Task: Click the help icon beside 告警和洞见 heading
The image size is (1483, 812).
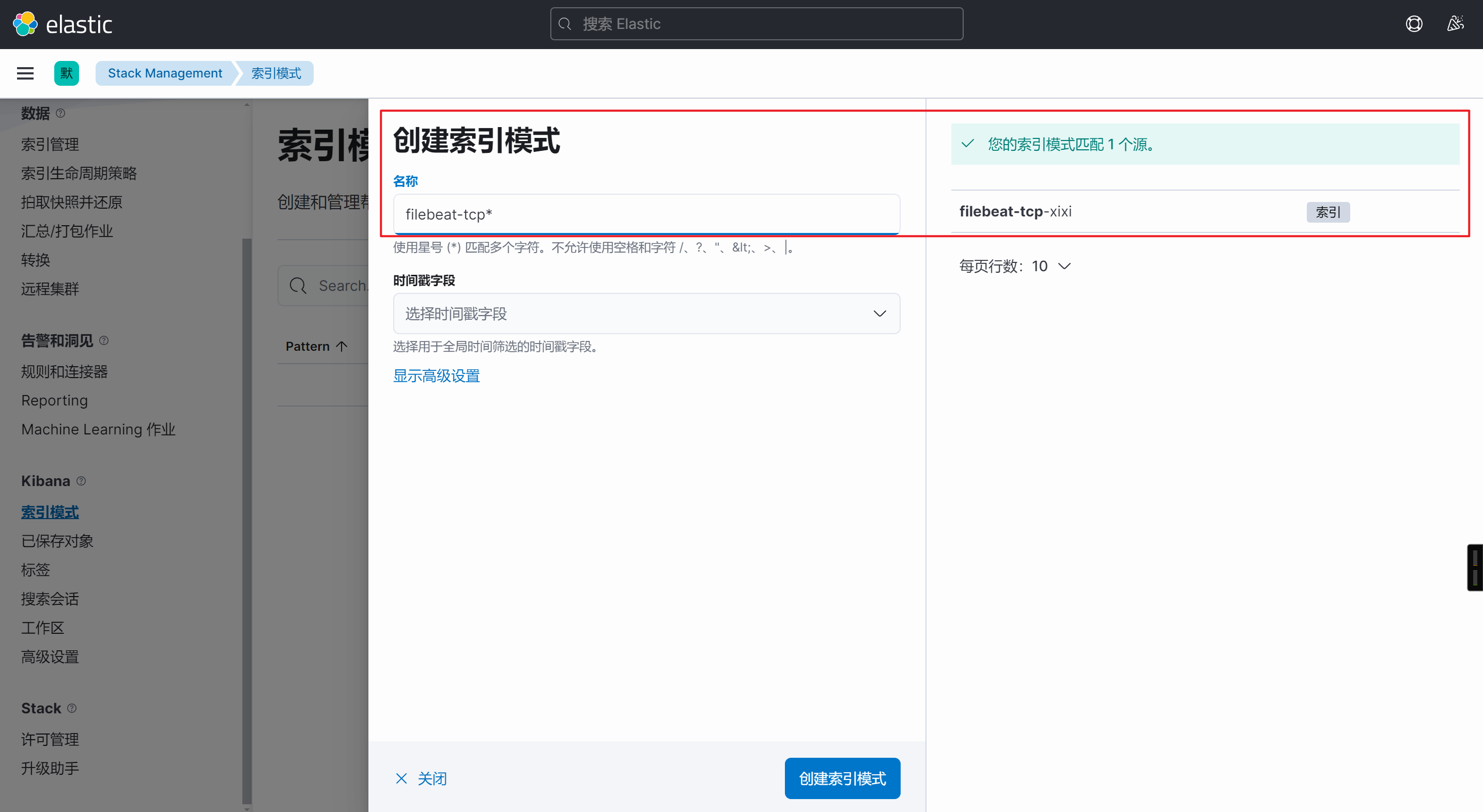Action: coord(104,341)
